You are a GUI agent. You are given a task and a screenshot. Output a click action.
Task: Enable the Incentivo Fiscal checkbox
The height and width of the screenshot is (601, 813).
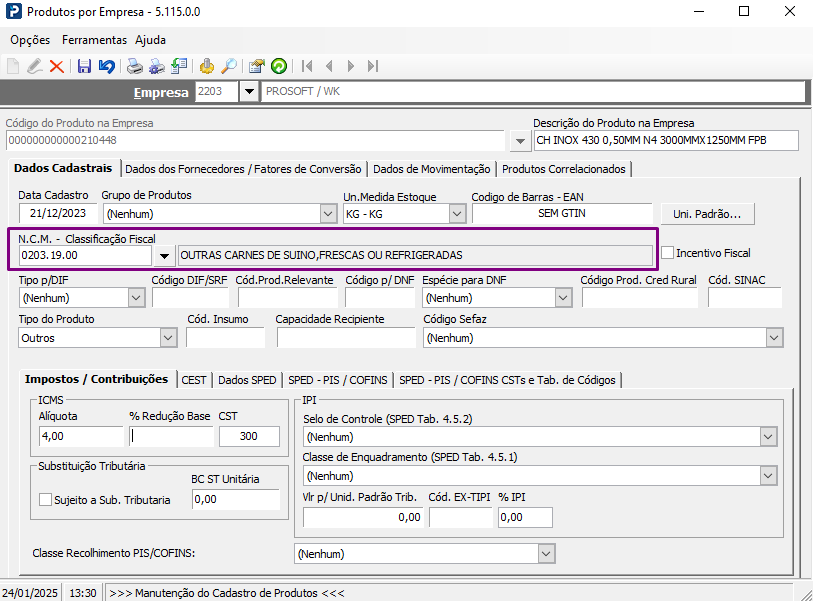(x=668, y=253)
